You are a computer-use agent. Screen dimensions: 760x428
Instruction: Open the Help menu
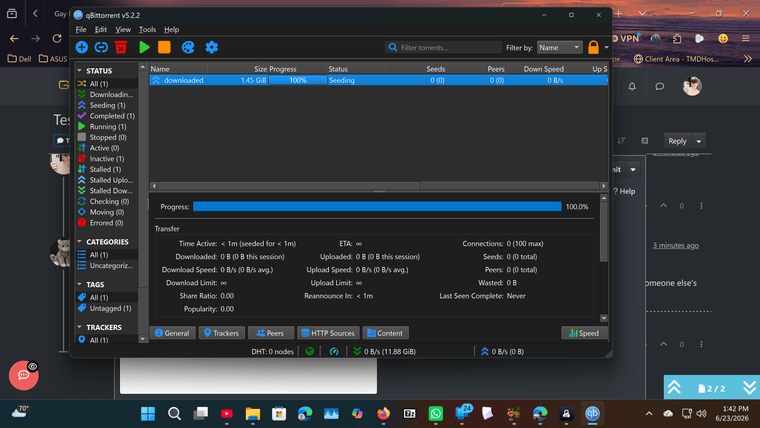pyautogui.click(x=171, y=30)
